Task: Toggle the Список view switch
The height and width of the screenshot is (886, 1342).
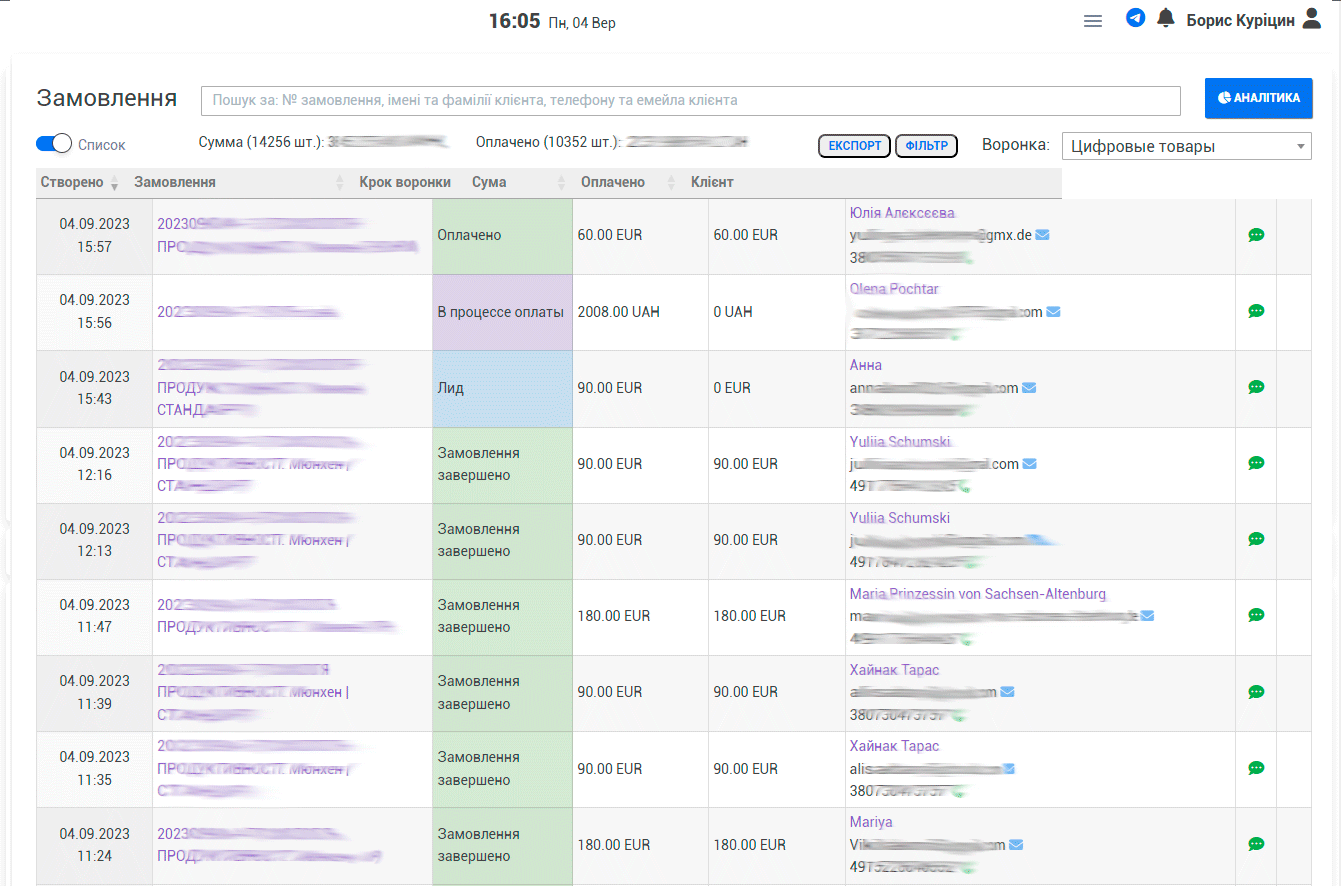Action: point(54,144)
